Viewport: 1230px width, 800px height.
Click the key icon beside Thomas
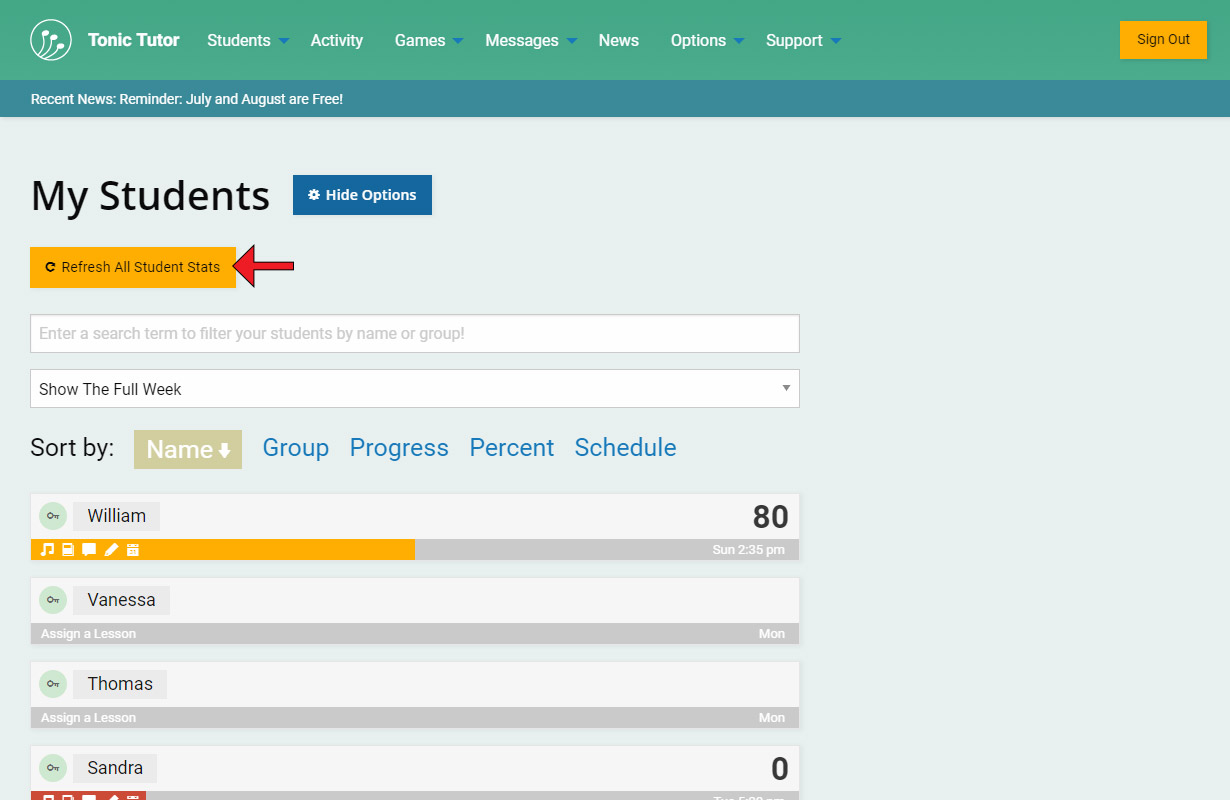point(53,684)
